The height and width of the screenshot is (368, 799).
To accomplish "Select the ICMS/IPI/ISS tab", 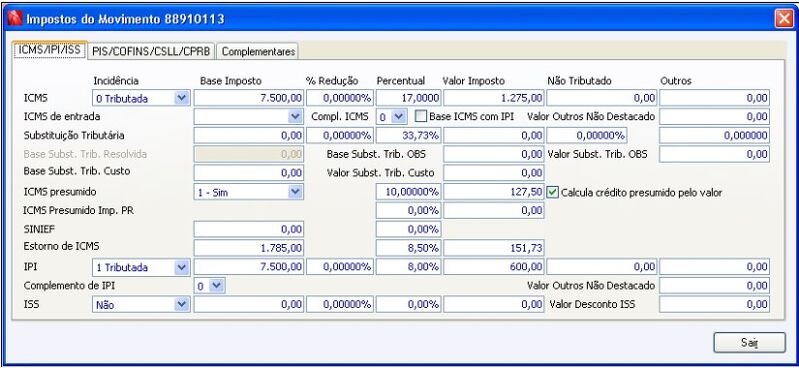I will (x=49, y=50).
